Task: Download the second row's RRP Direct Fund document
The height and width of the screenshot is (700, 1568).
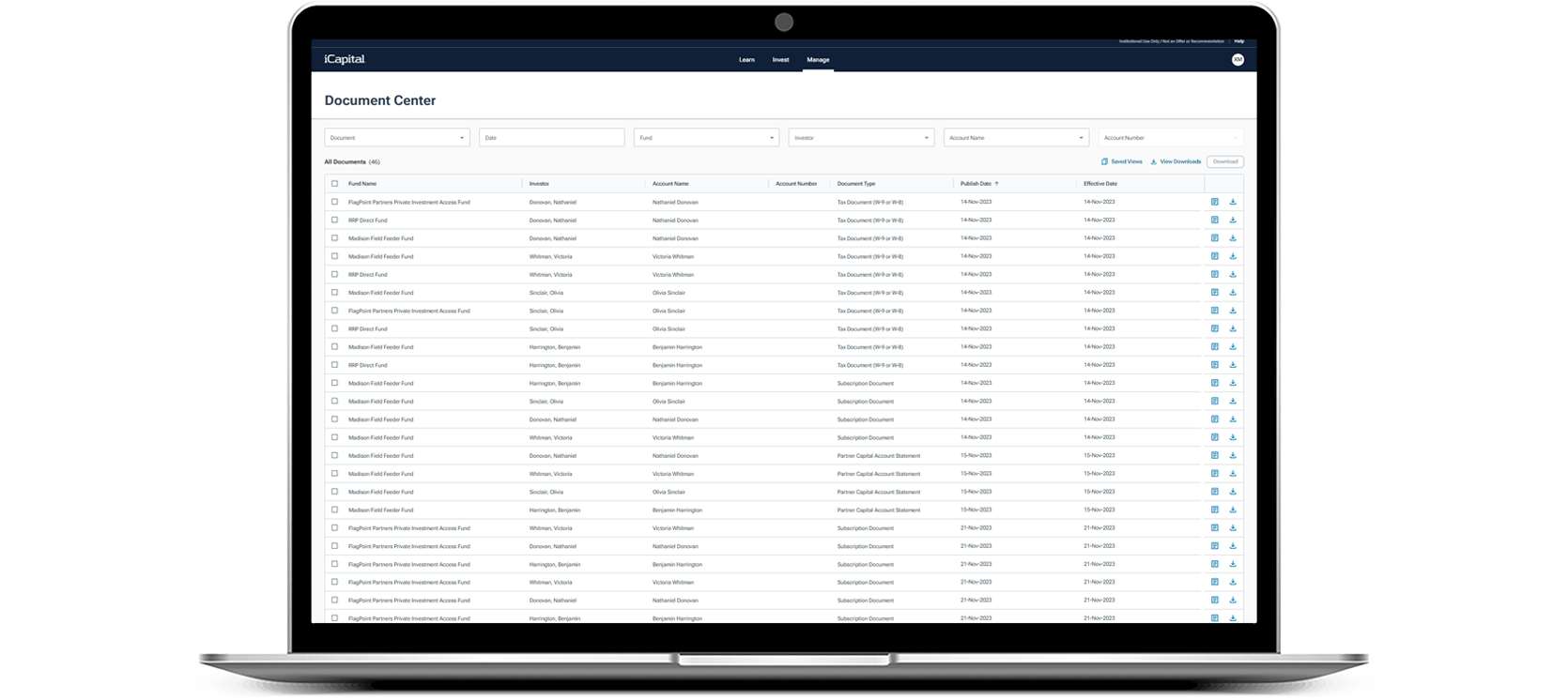Action: pos(1233,221)
